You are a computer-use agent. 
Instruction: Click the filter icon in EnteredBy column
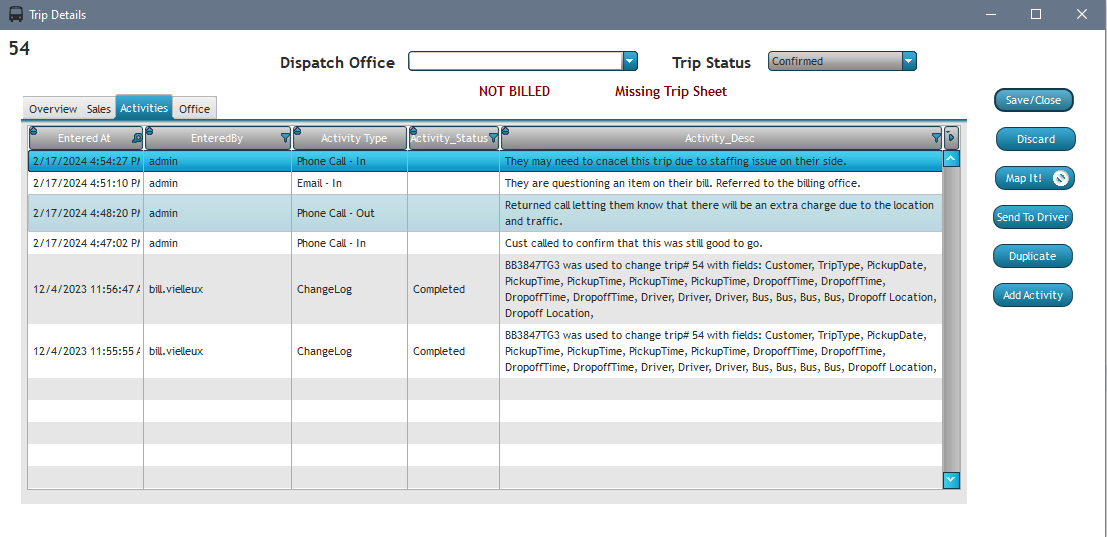(x=285, y=139)
